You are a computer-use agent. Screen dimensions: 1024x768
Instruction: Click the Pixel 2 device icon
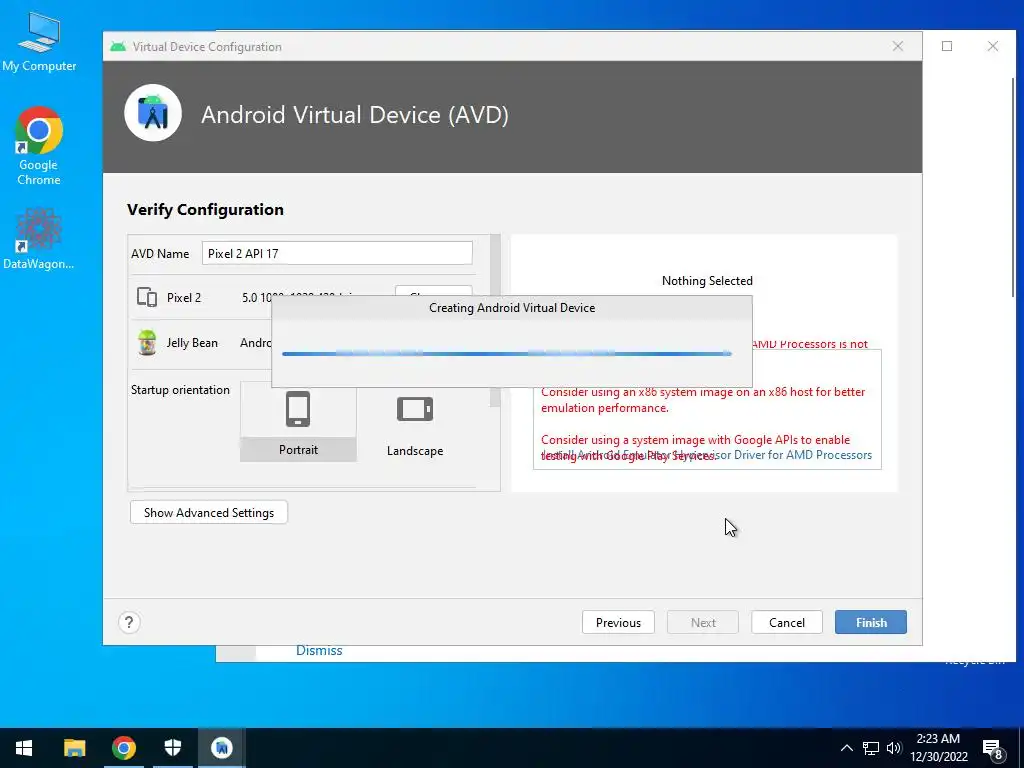[x=147, y=297]
